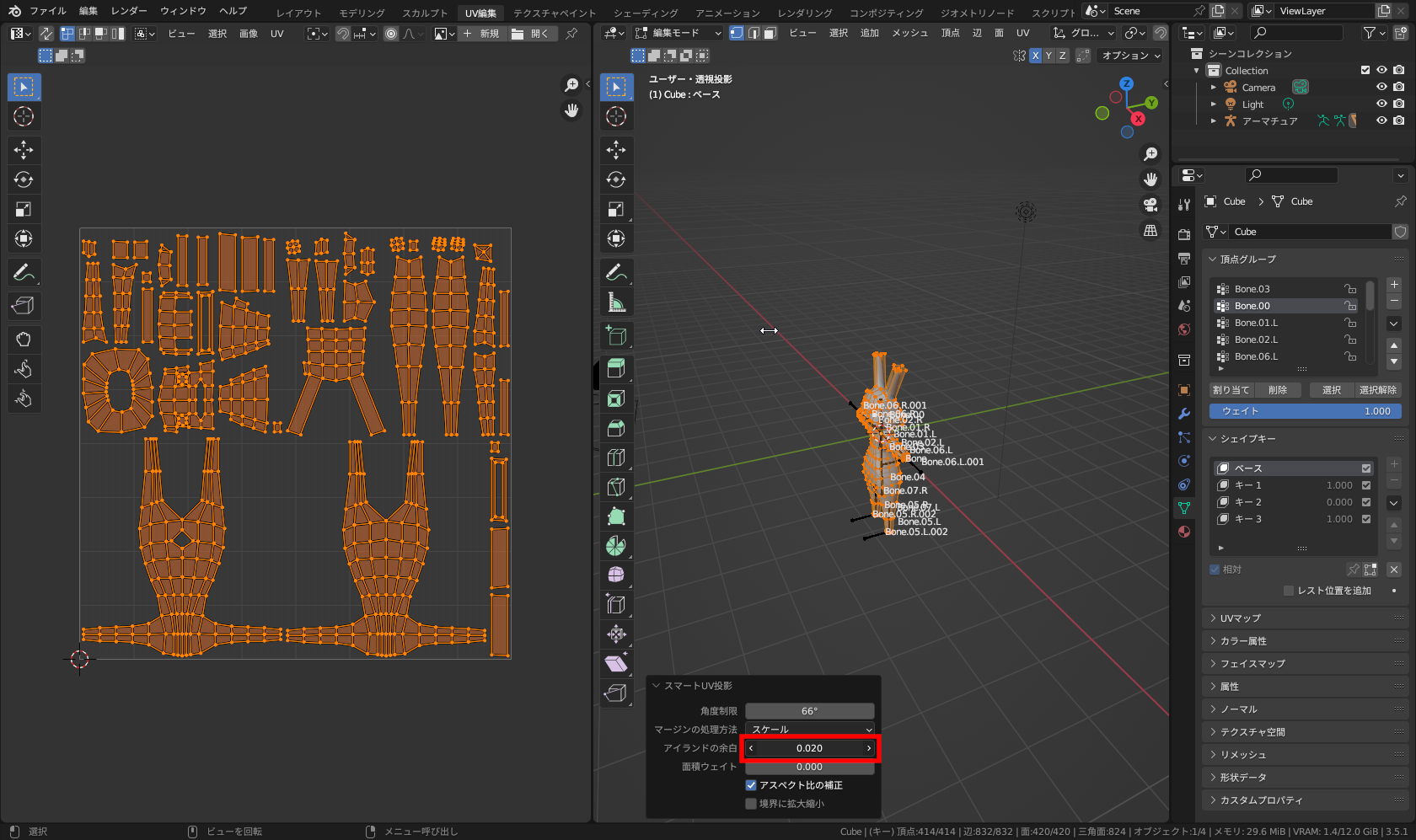
Task: Open the margin method dropdown (スケール)
Action: coord(809,730)
